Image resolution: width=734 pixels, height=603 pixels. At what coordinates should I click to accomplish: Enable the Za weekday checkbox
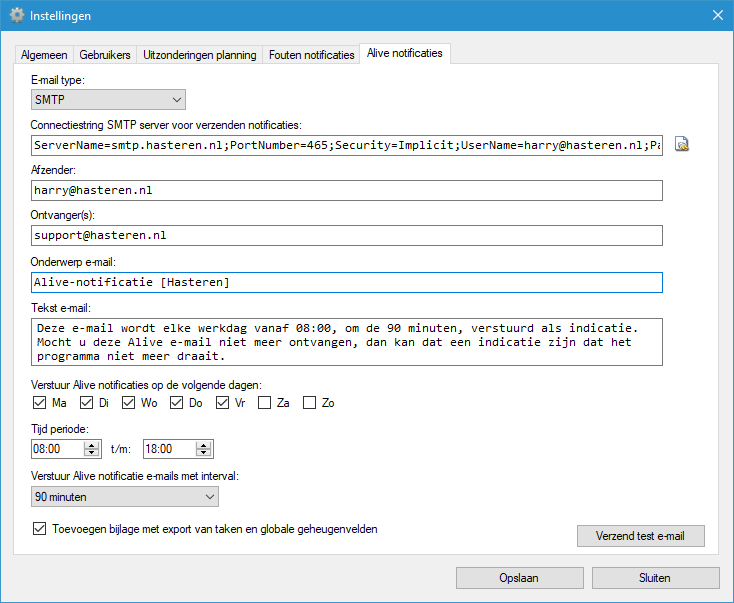(x=264, y=403)
